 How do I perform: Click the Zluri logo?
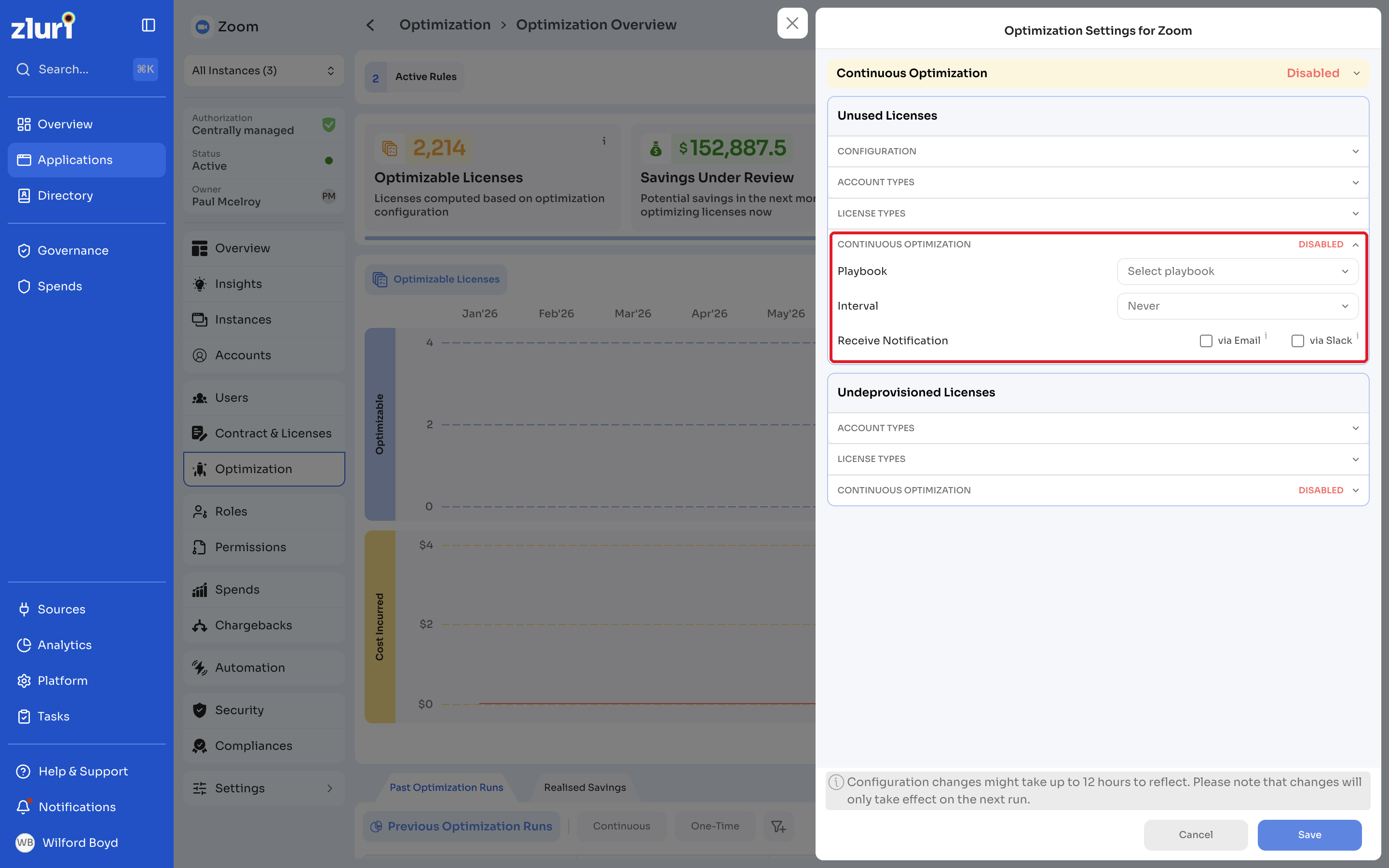pos(43,26)
